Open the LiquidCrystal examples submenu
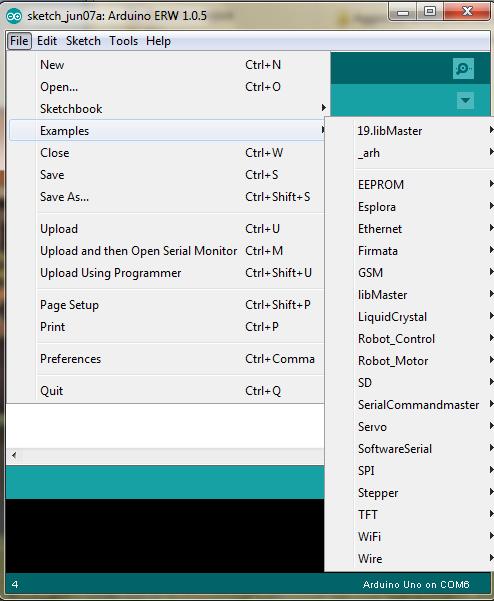Screen dimensions: 494x601 (x=425, y=317)
